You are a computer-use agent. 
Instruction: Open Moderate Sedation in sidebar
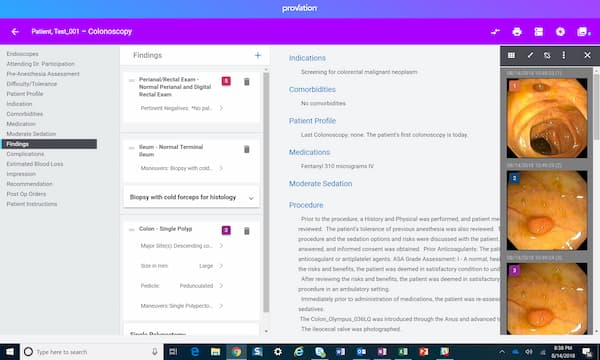pos(31,134)
